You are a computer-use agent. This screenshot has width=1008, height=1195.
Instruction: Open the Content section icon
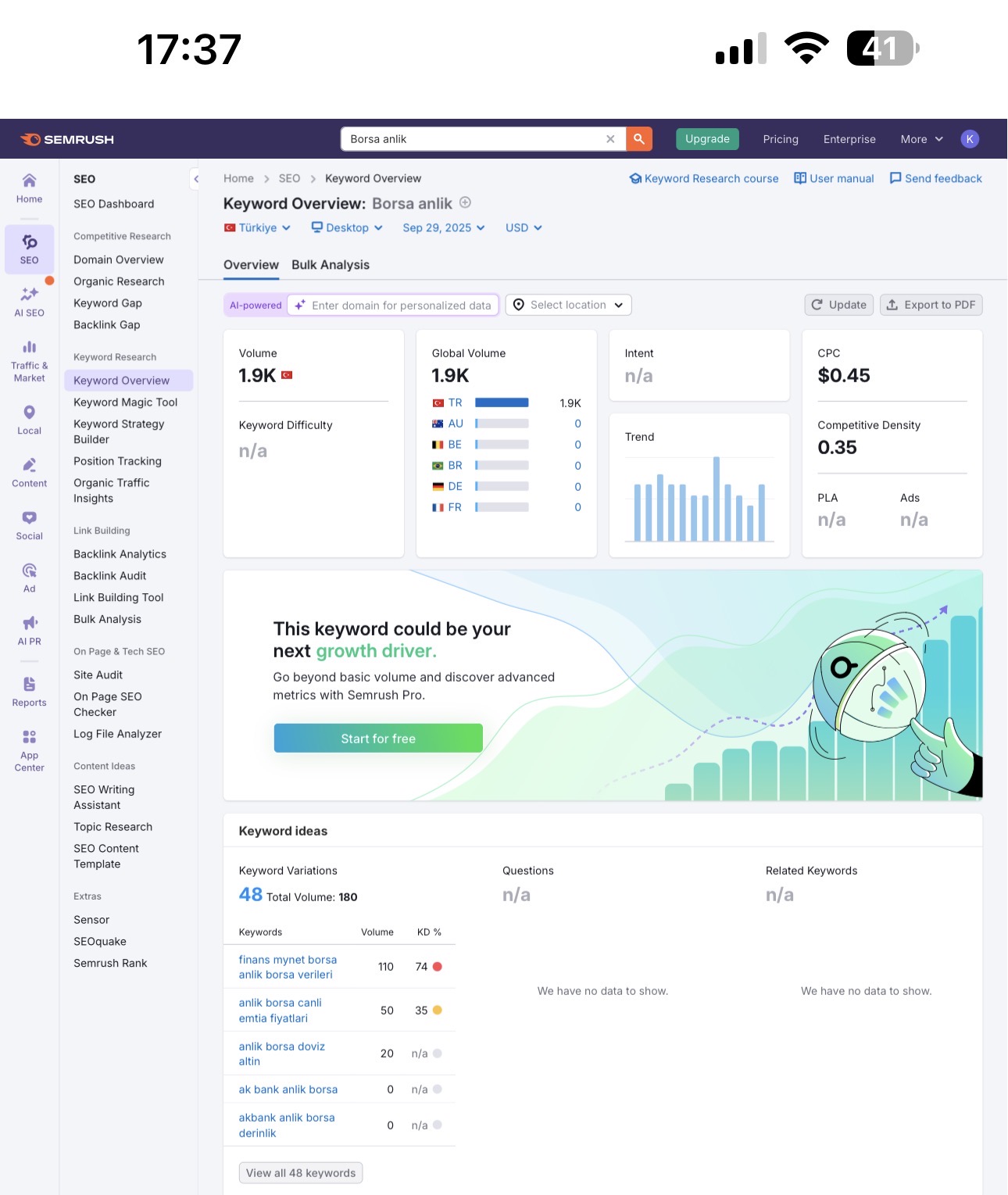[29, 473]
